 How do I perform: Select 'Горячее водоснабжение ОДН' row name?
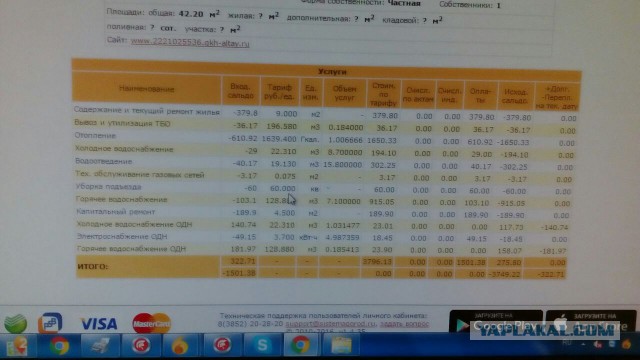click(x=131, y=249)
